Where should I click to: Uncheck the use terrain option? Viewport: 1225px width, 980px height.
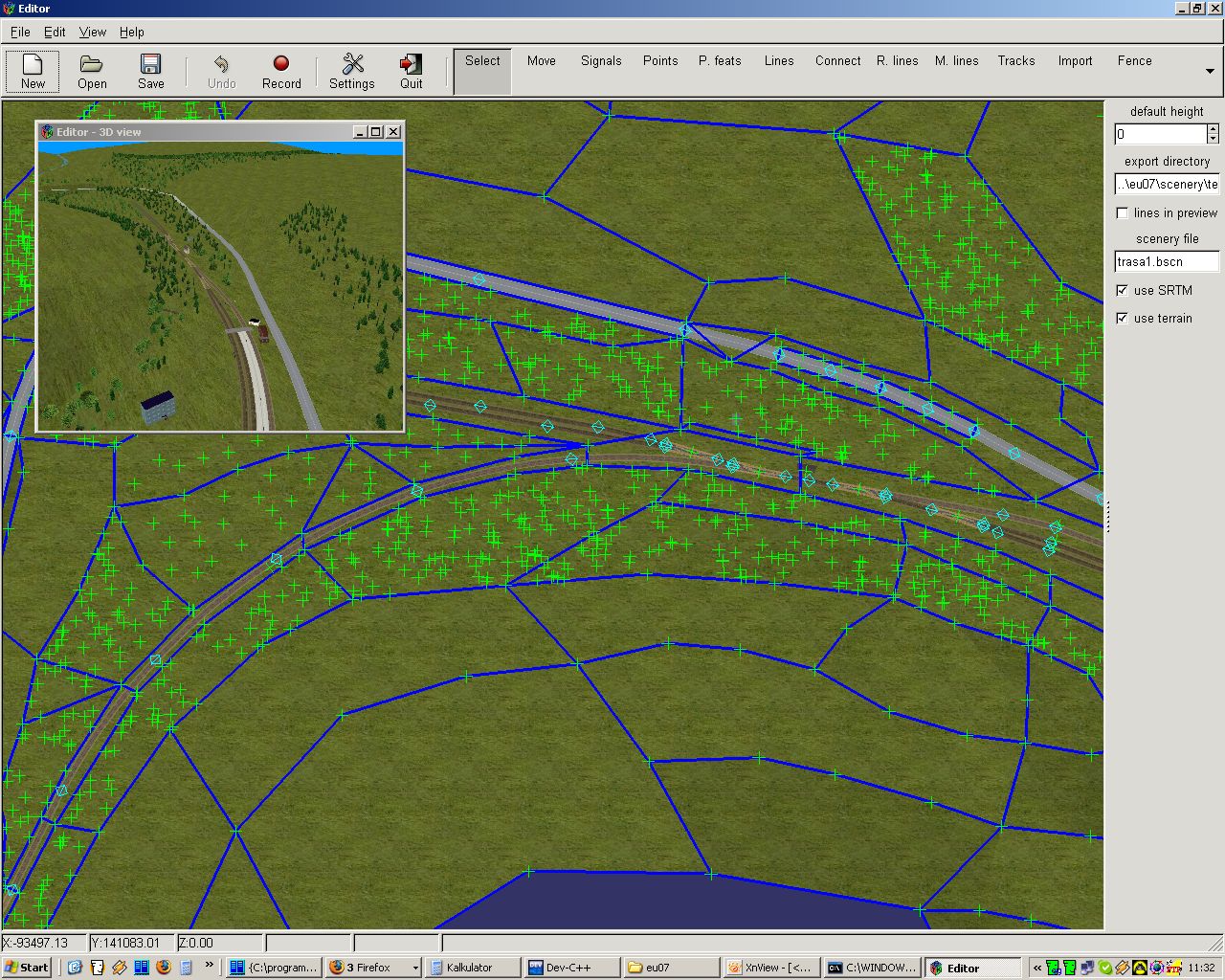(x=1123, y=319)
